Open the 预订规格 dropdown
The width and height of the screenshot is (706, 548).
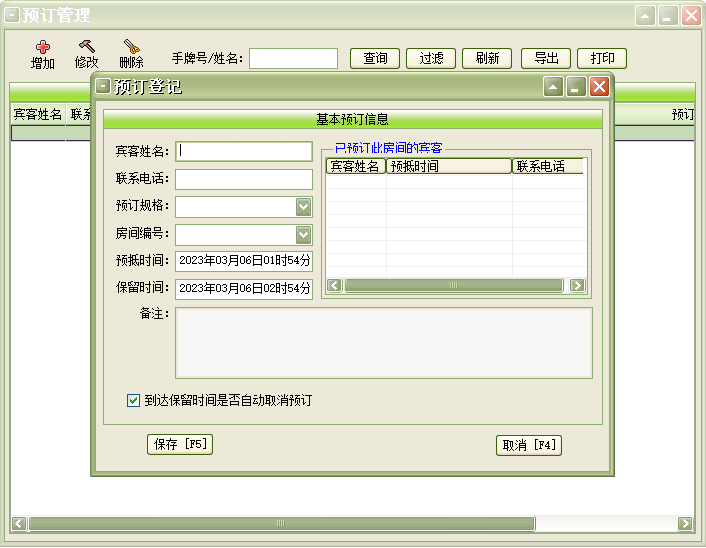[x=303, y=207]
